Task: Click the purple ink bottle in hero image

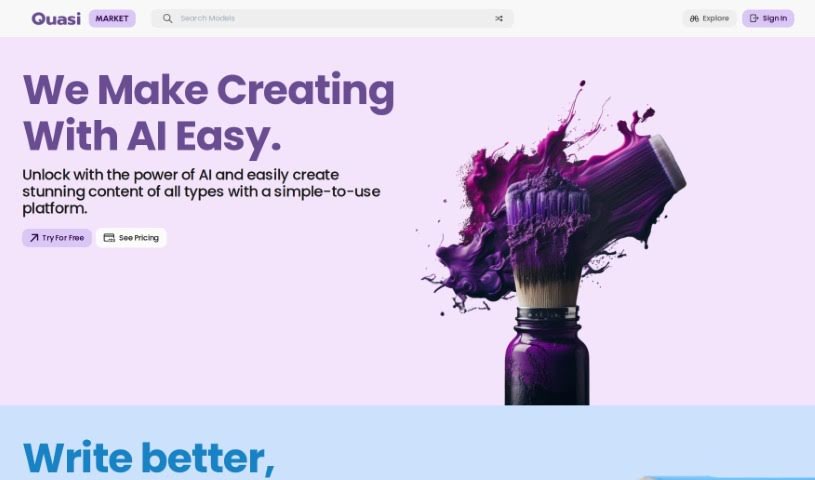Action: 547,356
